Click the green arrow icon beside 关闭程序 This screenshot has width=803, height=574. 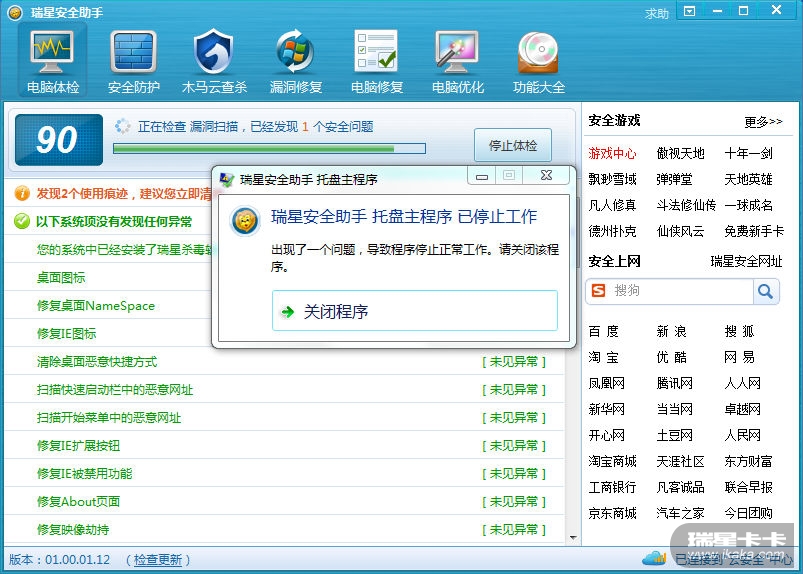[x=288, y=311]
